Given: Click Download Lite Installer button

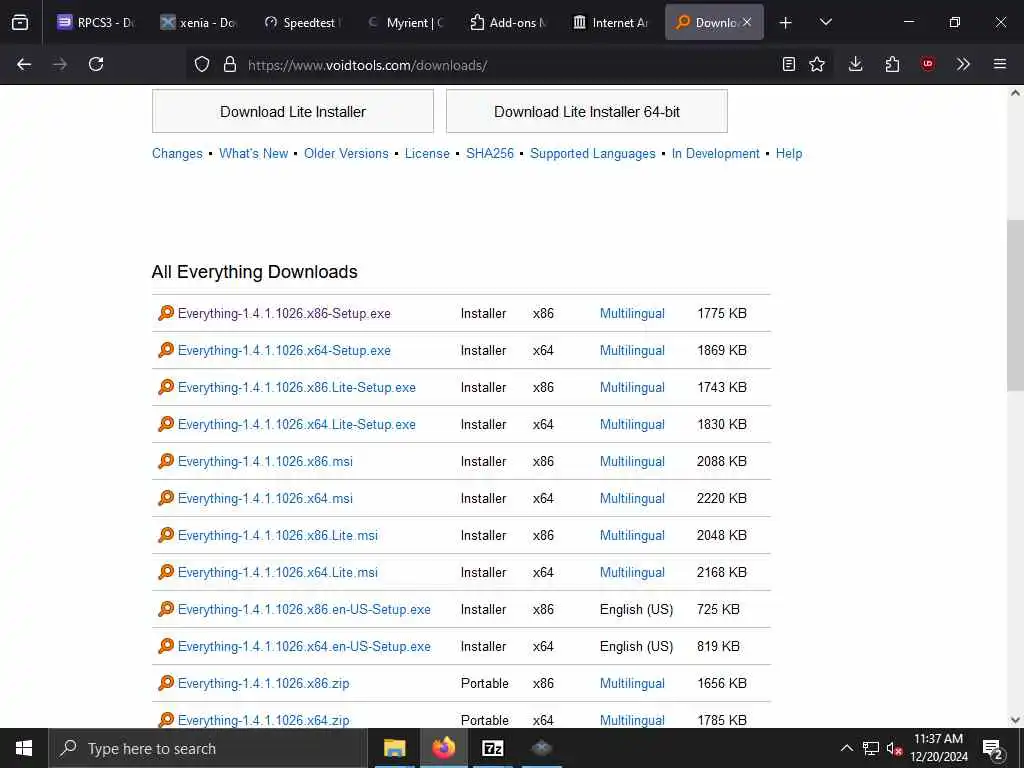Looking at the screenshot, I should [x=293, y=112].
